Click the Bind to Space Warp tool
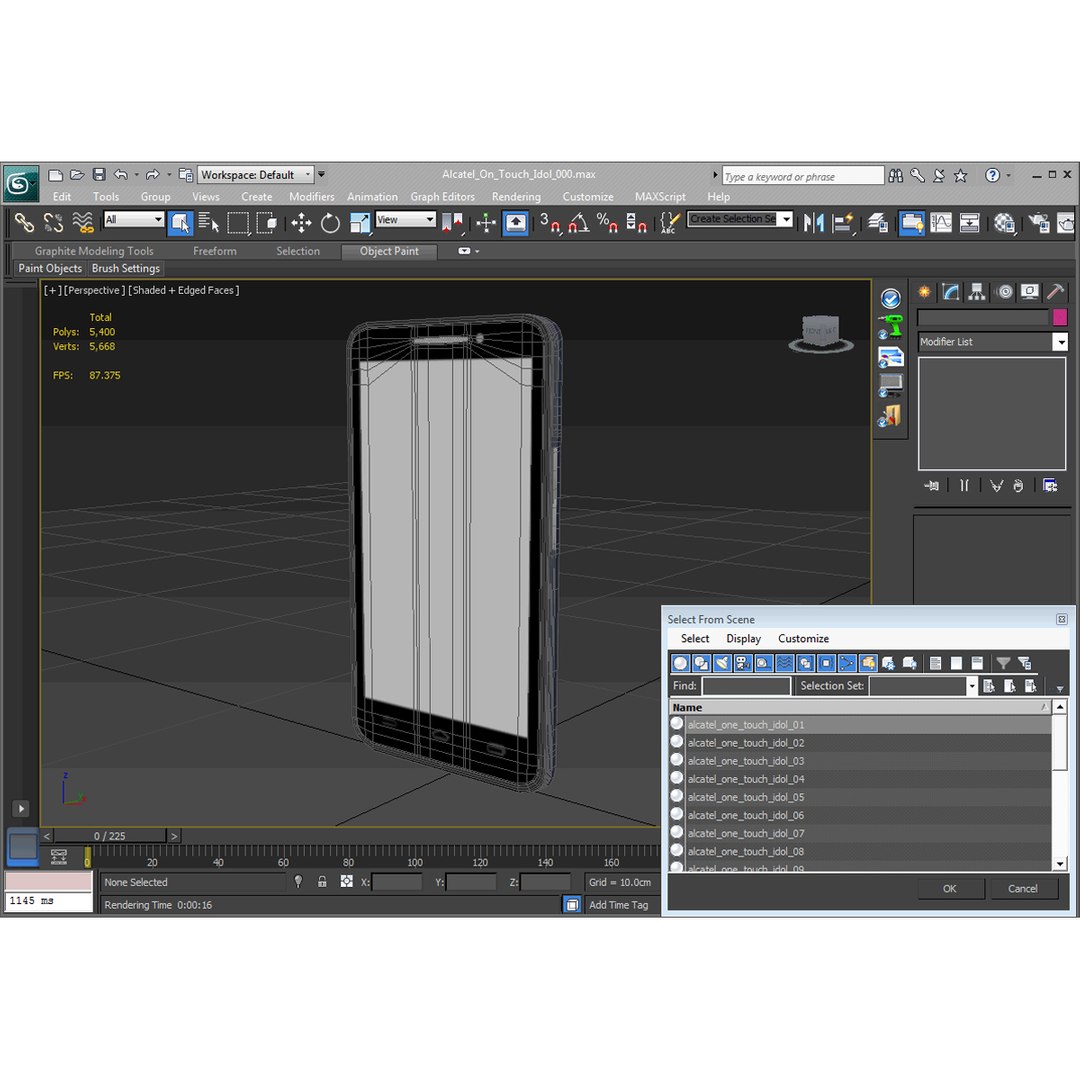The image size is (1080, 1080). (x=83, y=222)
